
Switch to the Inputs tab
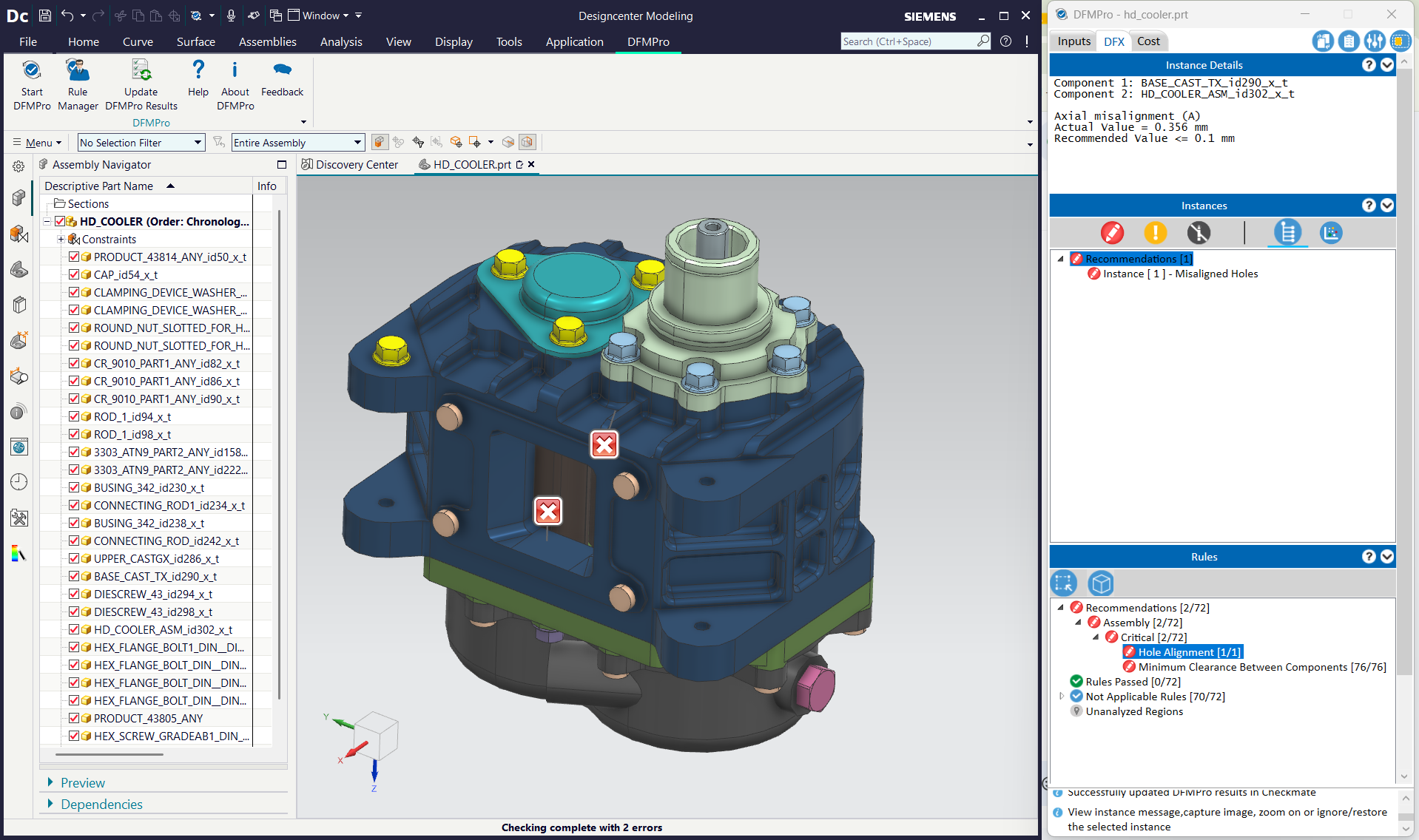[x=1073, y=41]
